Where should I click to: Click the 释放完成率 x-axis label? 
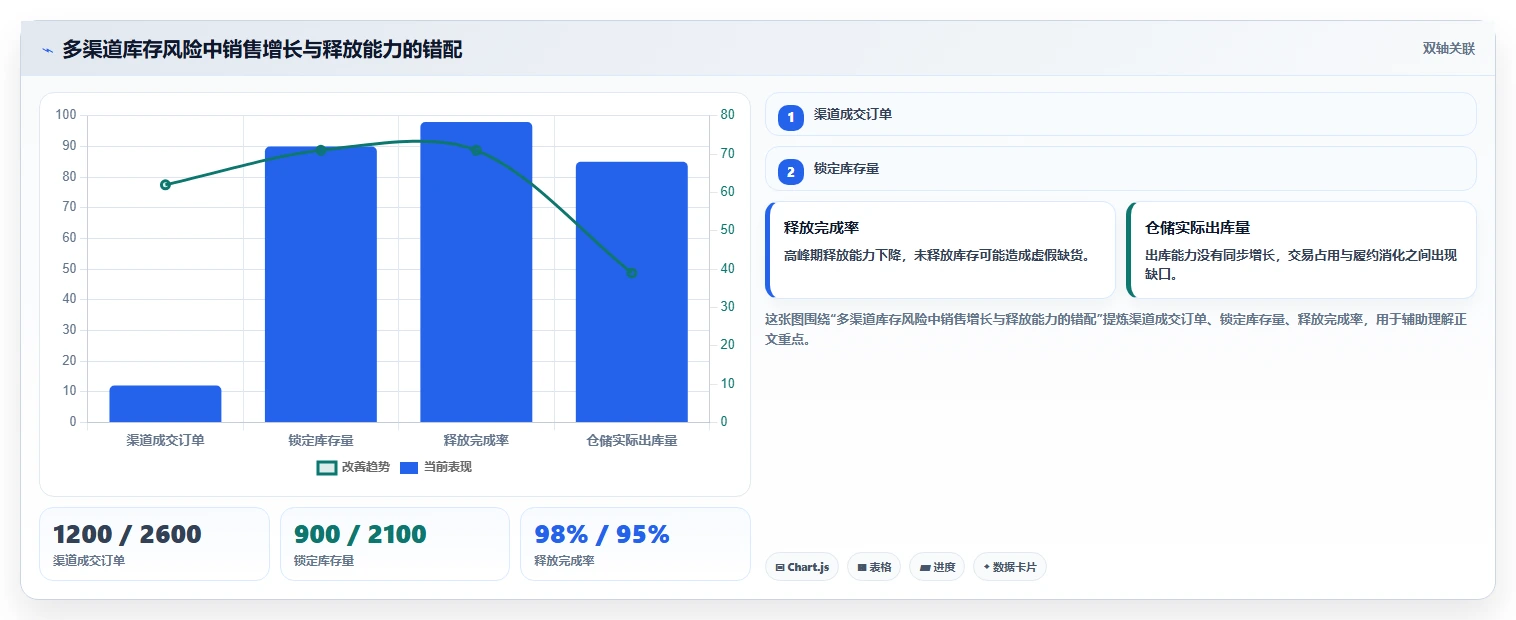coord(476,440)
